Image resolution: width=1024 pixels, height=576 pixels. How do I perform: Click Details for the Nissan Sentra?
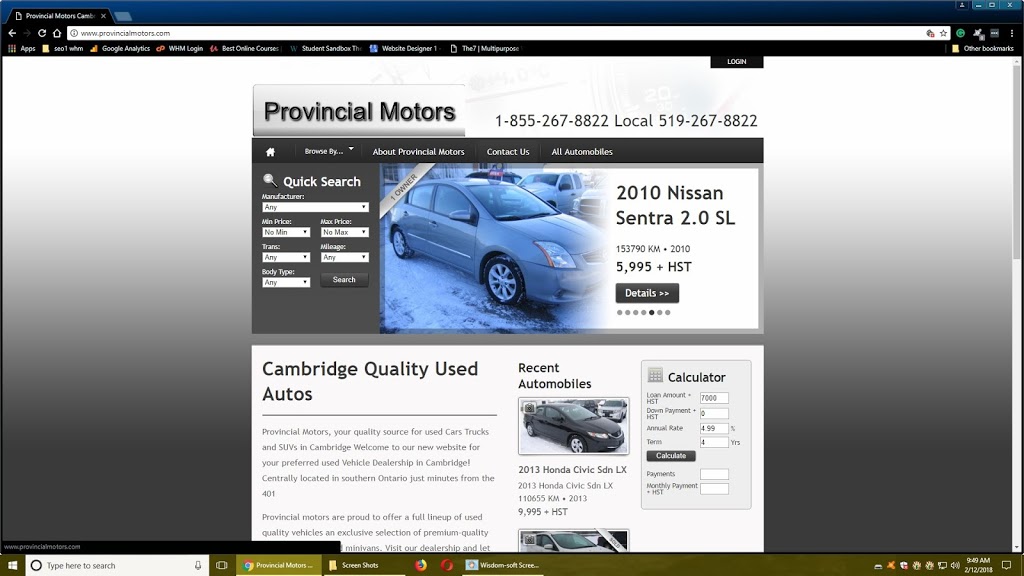coord(647,293)
